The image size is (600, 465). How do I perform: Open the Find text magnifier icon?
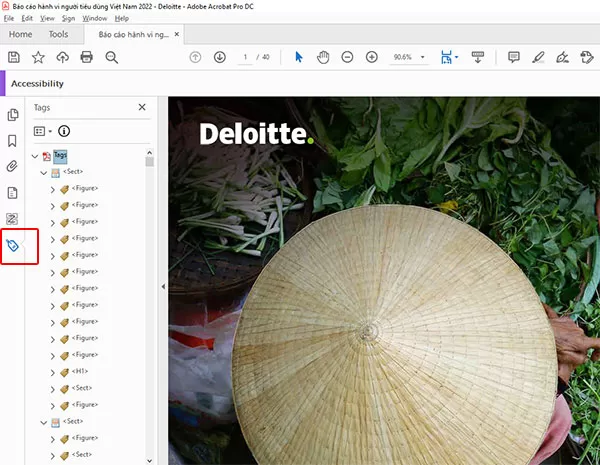click(111, 57)
